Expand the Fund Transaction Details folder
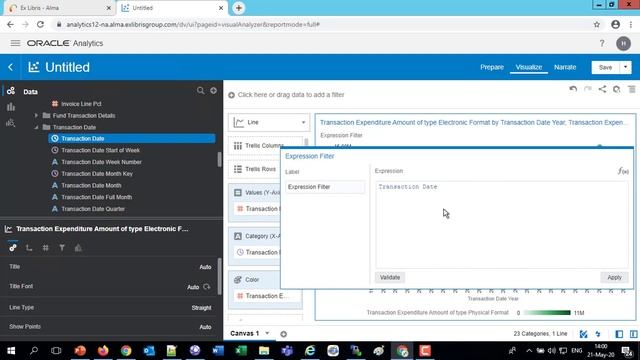This screenshot has width=640, height=360. 36,116
